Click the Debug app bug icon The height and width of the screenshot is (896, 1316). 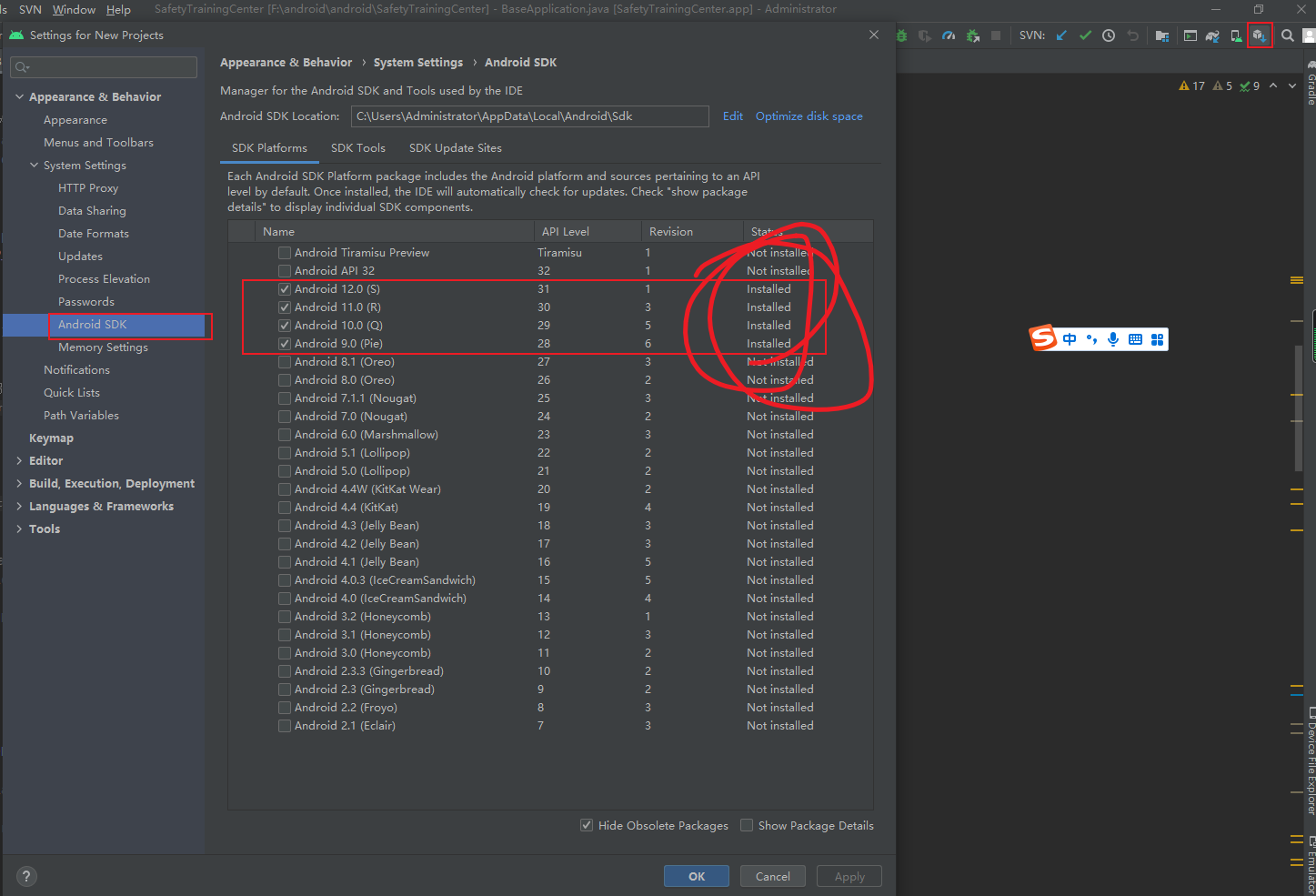click(x=902, y=35)
